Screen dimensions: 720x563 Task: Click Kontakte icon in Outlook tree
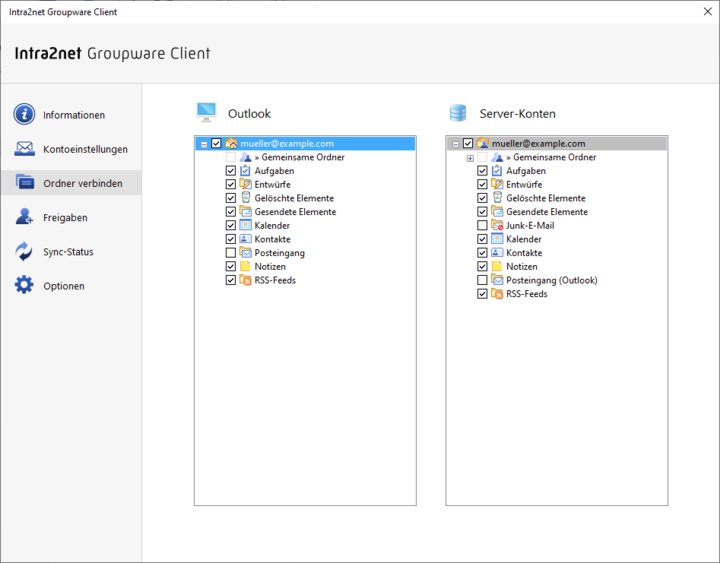point(246,239)
